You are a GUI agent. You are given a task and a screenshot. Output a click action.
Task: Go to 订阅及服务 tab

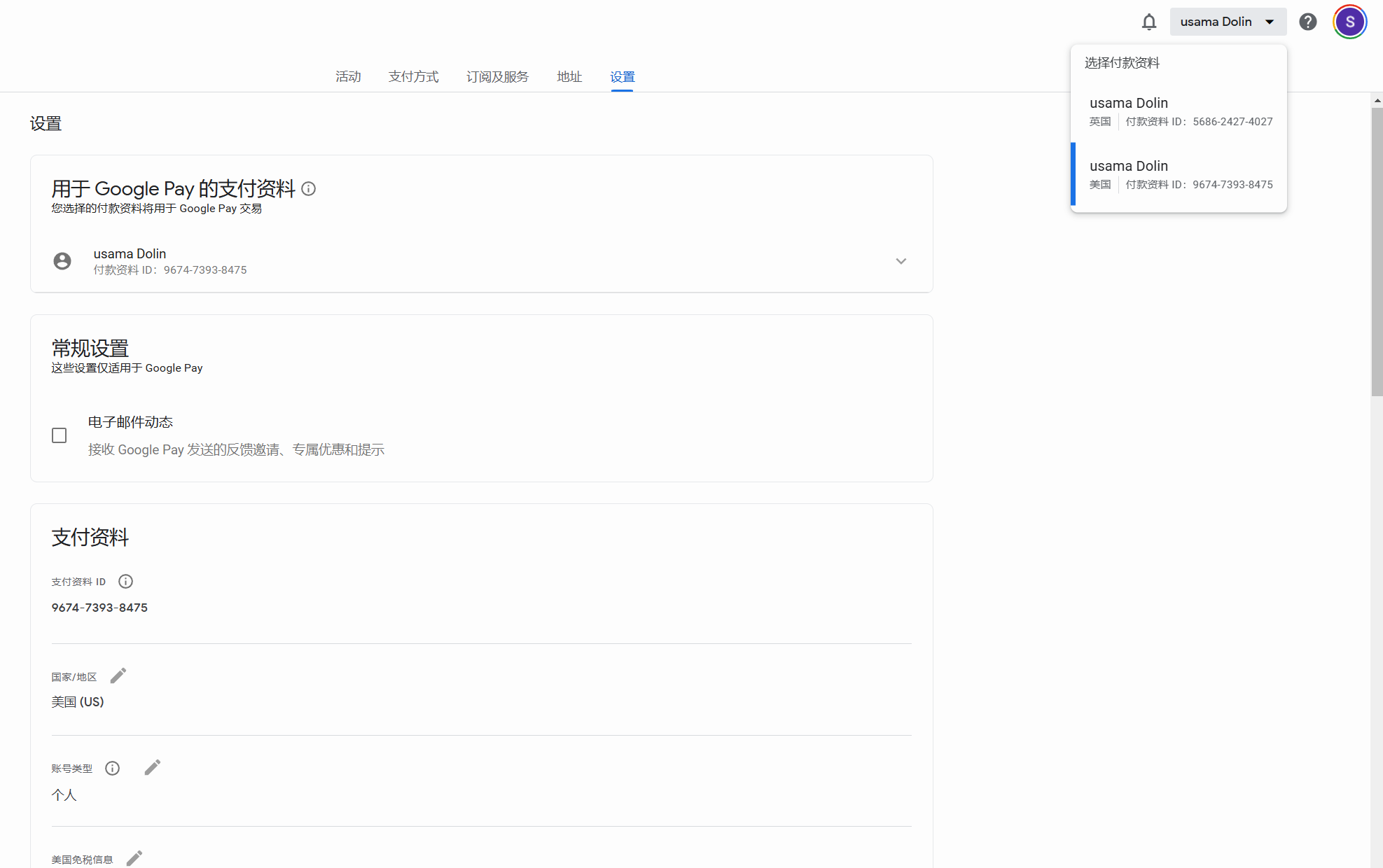coord(497,77)
